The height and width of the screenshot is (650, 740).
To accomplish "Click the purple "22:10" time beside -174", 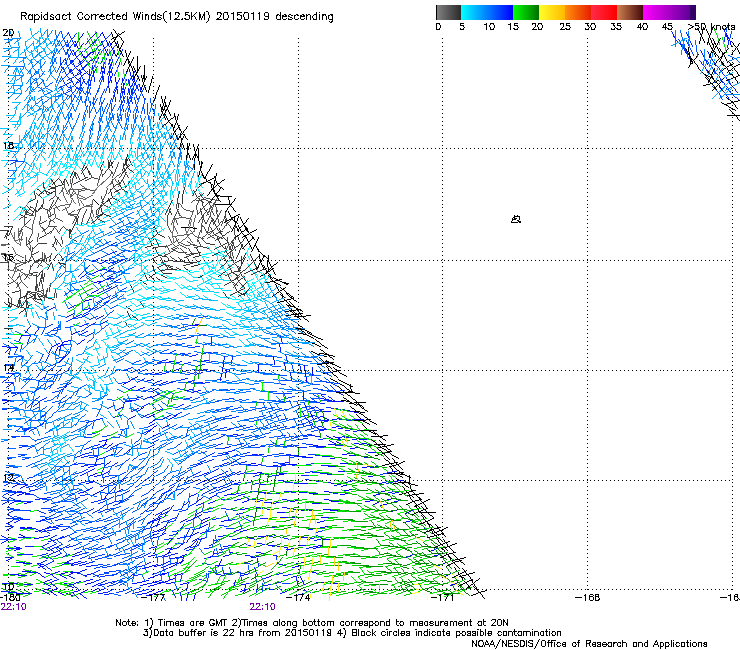I will [x=262, y=607].
